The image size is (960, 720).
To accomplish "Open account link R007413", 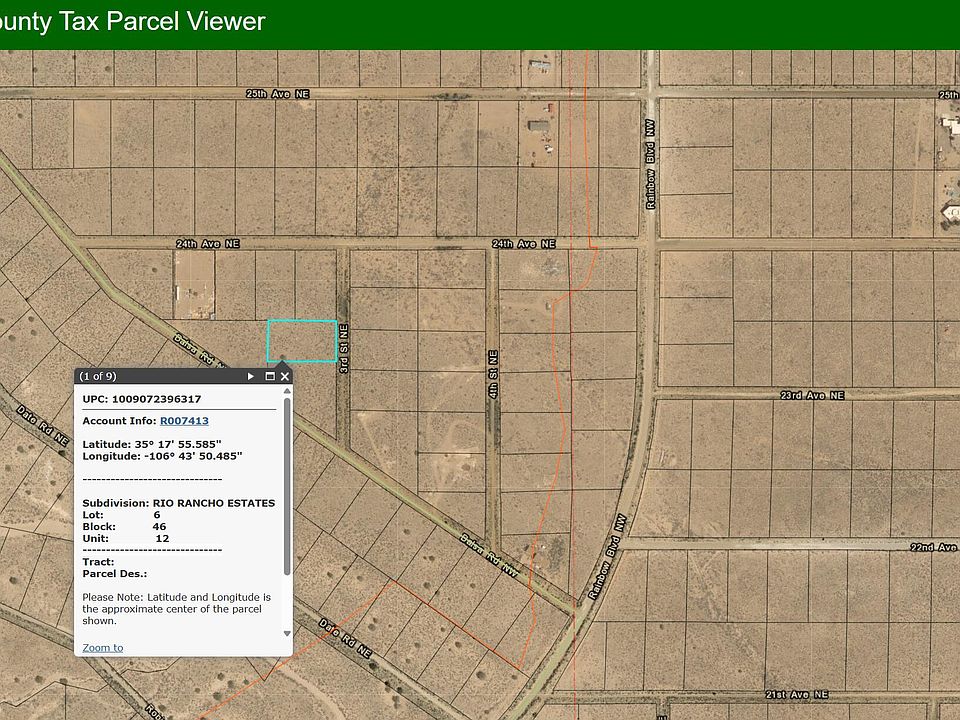I will 184,421.
